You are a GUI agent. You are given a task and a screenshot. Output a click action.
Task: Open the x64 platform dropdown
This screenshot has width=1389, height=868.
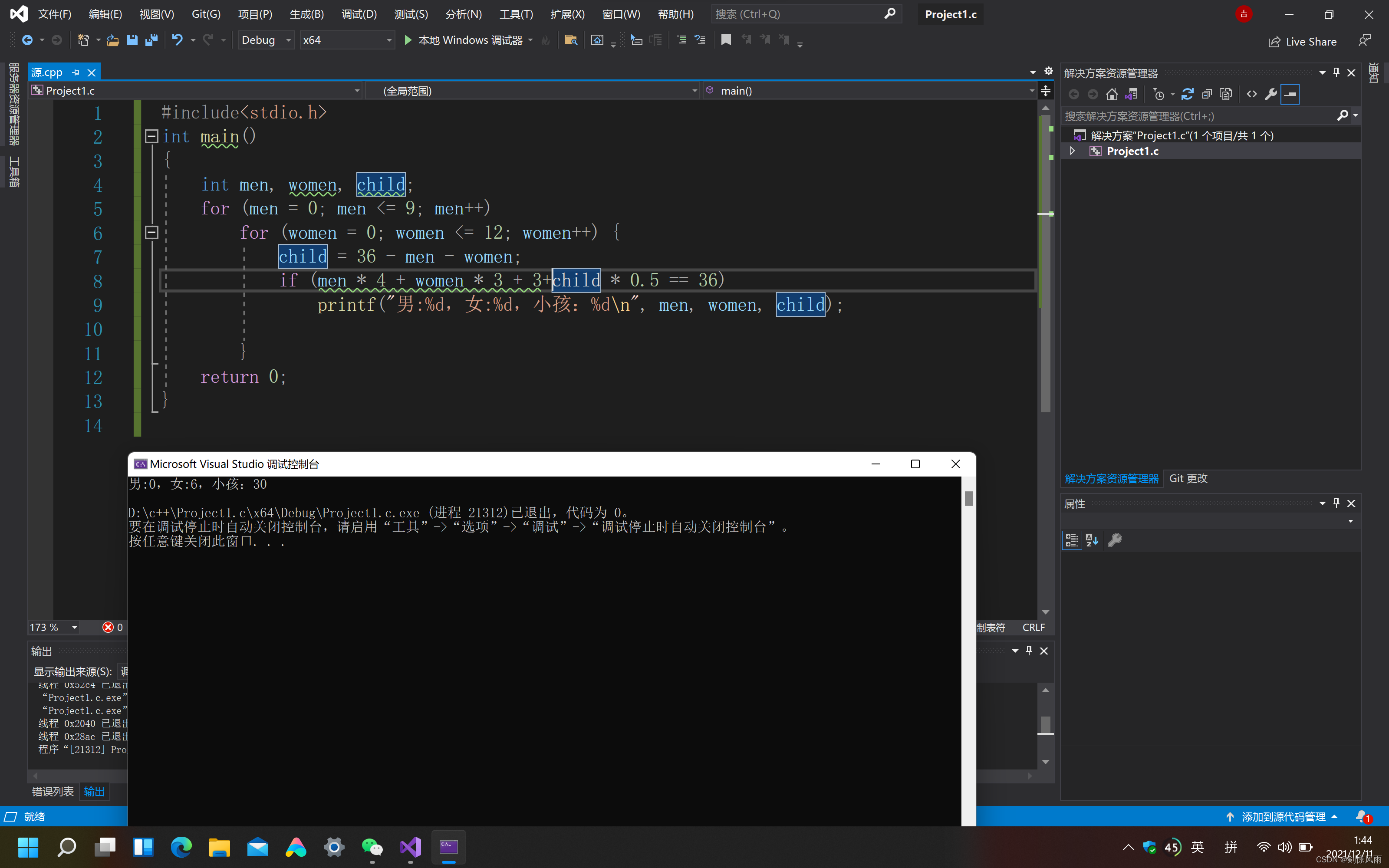[388, 40]
